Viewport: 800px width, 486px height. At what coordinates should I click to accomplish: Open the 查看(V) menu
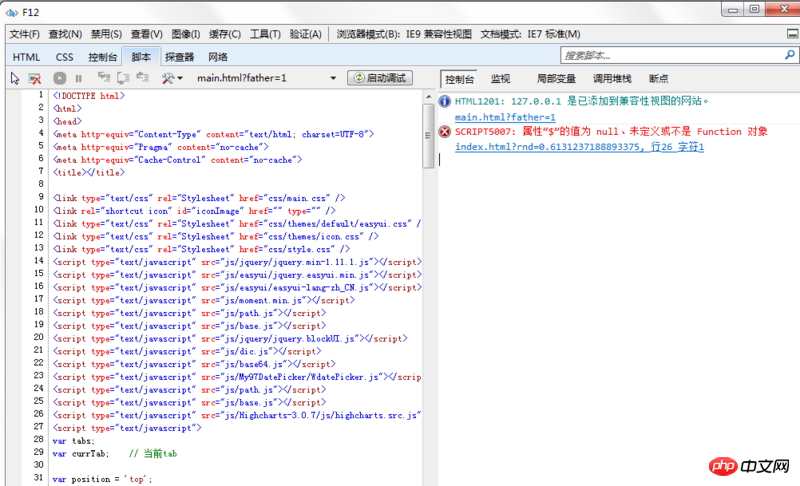146,34
